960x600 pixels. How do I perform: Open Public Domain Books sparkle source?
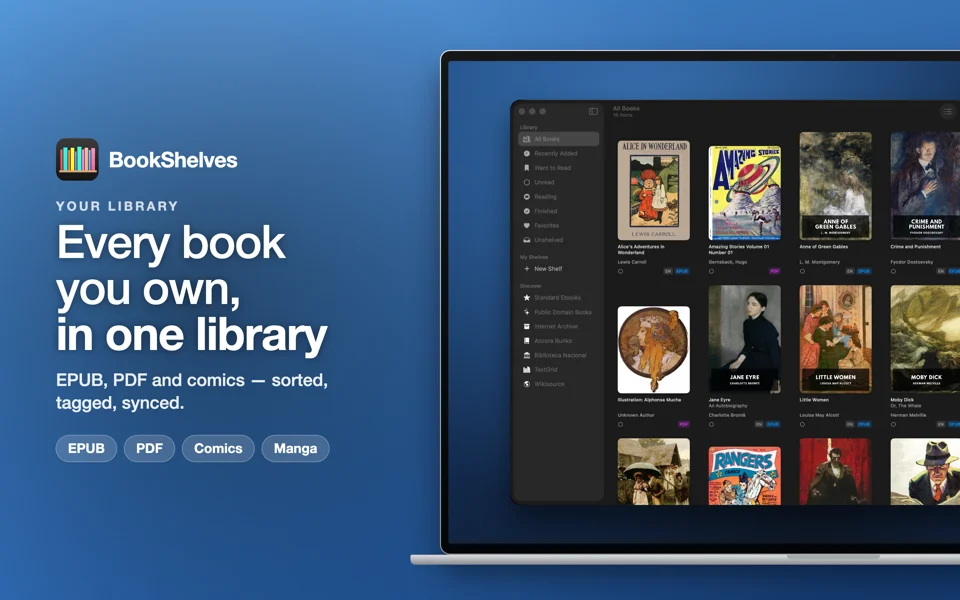click(x=558, y=312)
